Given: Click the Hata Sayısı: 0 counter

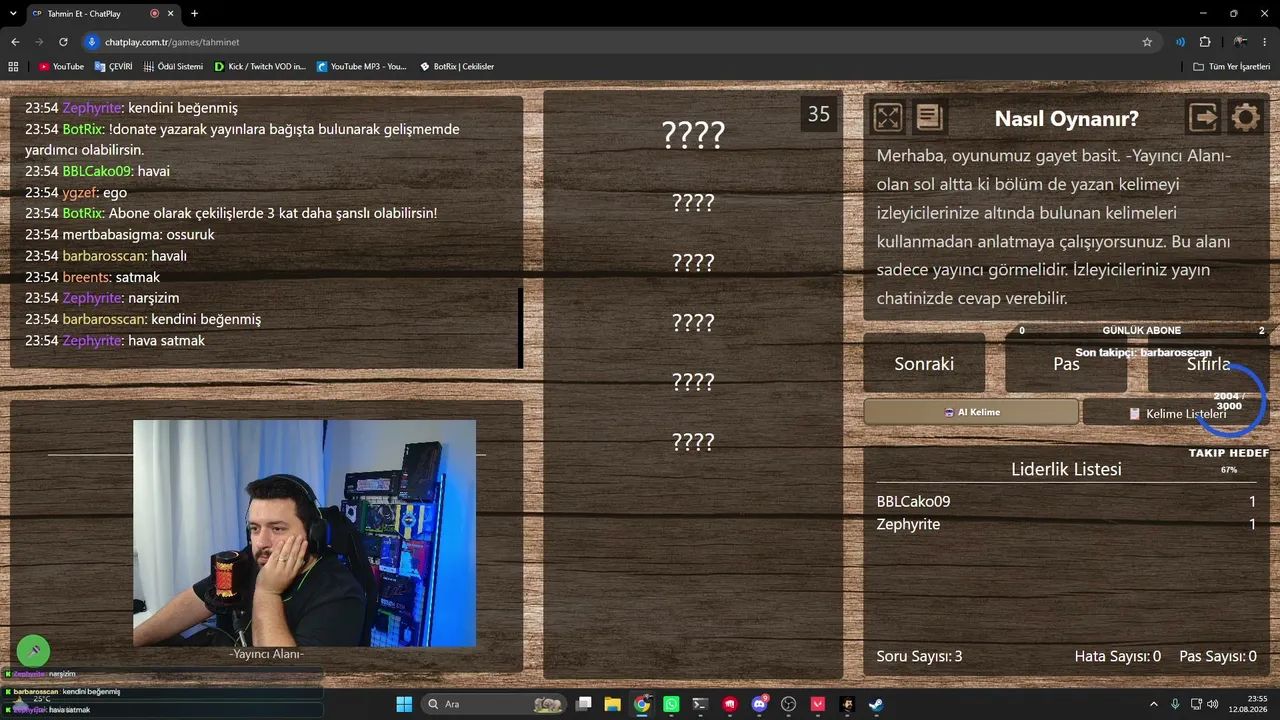Looking at the screenshot, I should (x=1118, y=656).
